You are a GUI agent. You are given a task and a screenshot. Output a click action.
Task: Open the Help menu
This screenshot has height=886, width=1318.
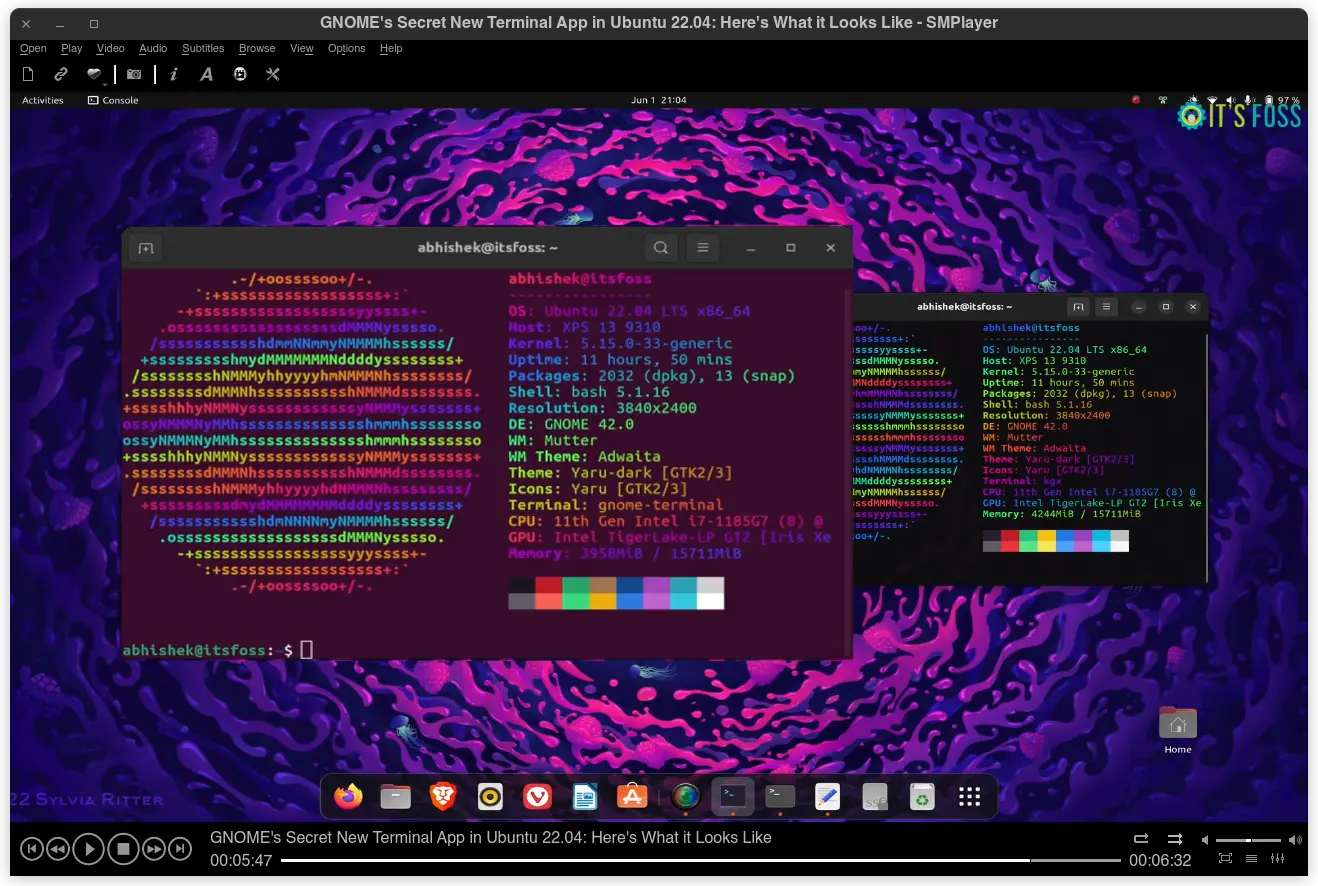pos(391,48)
